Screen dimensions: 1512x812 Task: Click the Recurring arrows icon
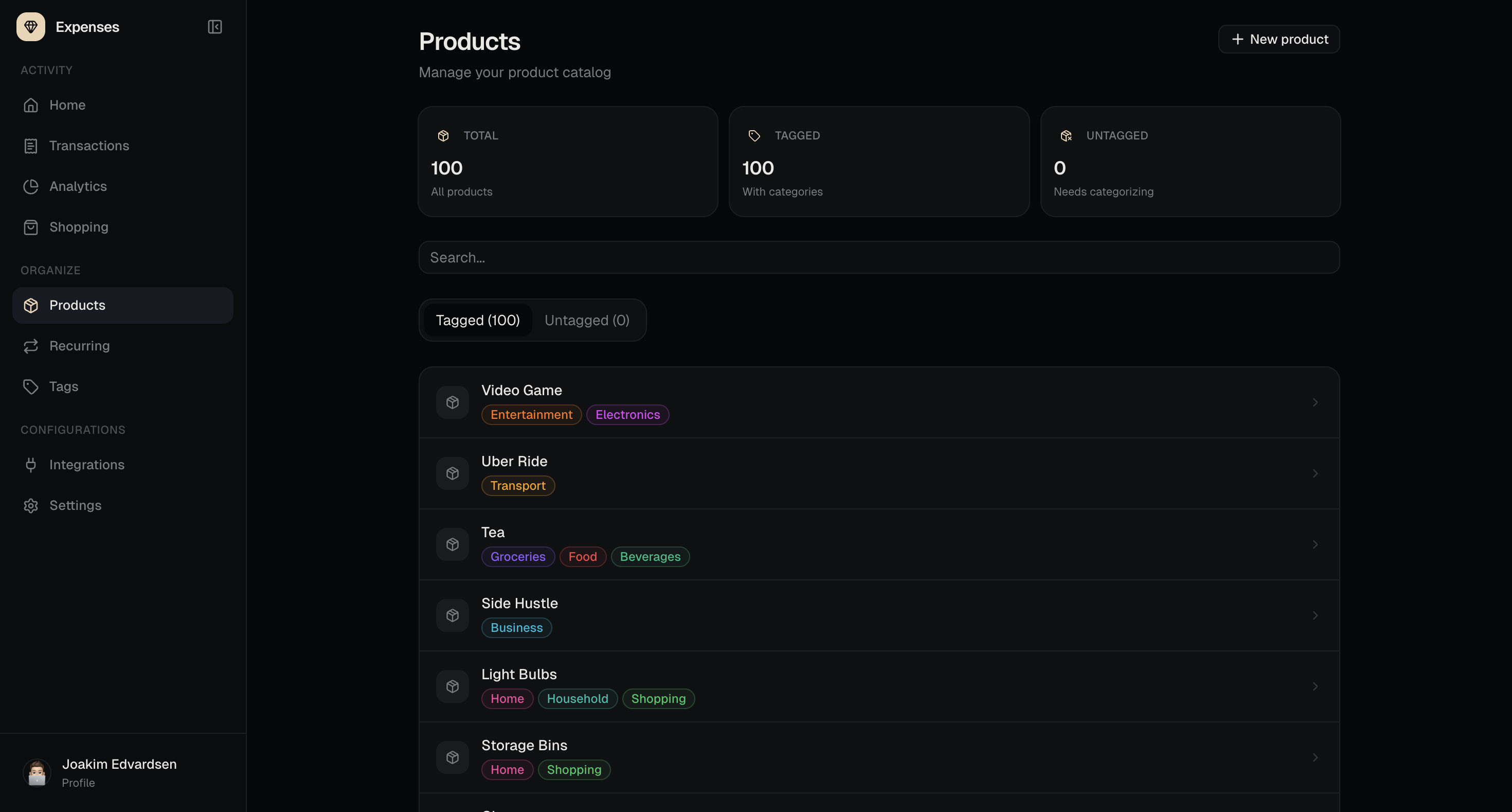click(30, 346)
